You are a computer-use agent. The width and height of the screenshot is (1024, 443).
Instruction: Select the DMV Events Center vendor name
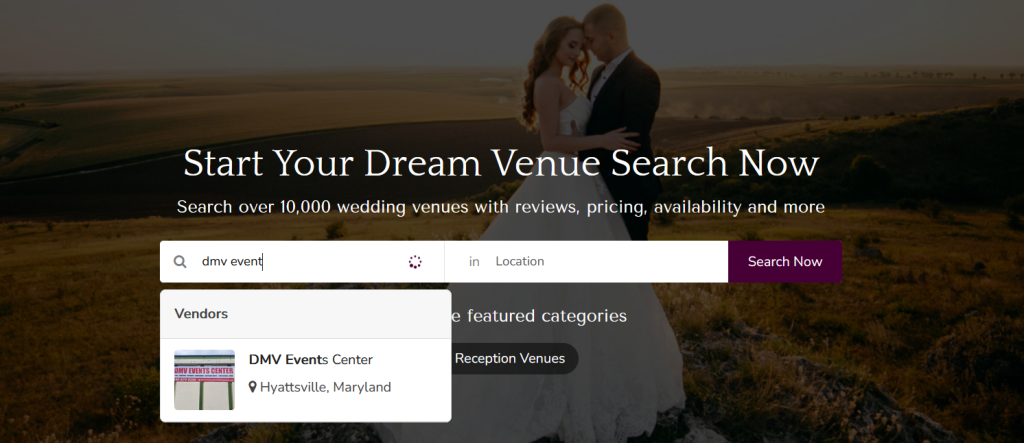coord(311,359)
